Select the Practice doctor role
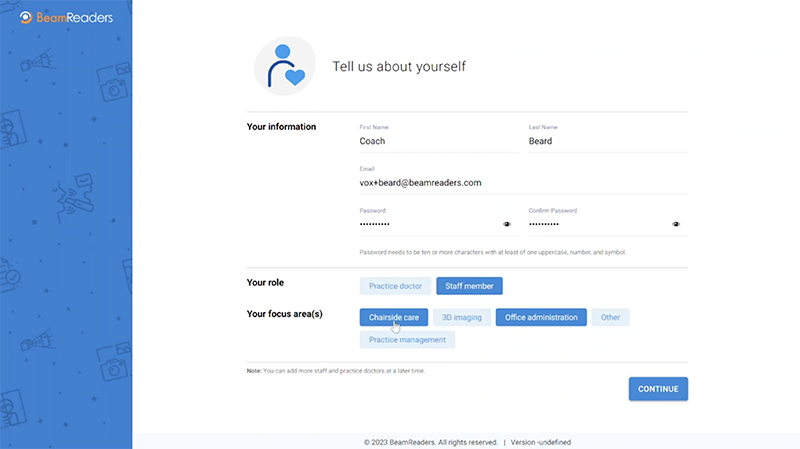The height and width of the screenshot is (449, 800). [395, 286]
